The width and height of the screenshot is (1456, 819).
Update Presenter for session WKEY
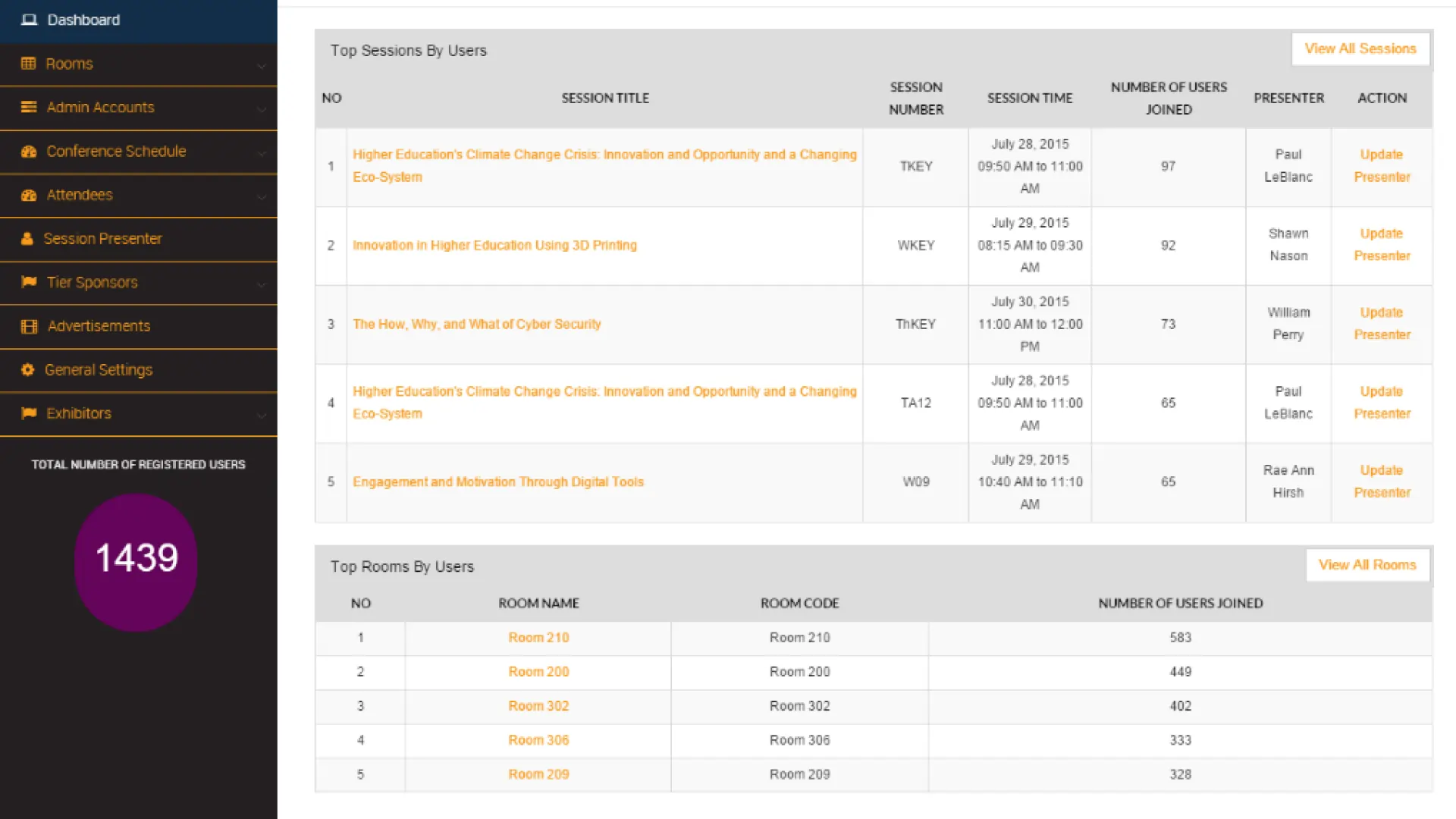coord(1382,245)
